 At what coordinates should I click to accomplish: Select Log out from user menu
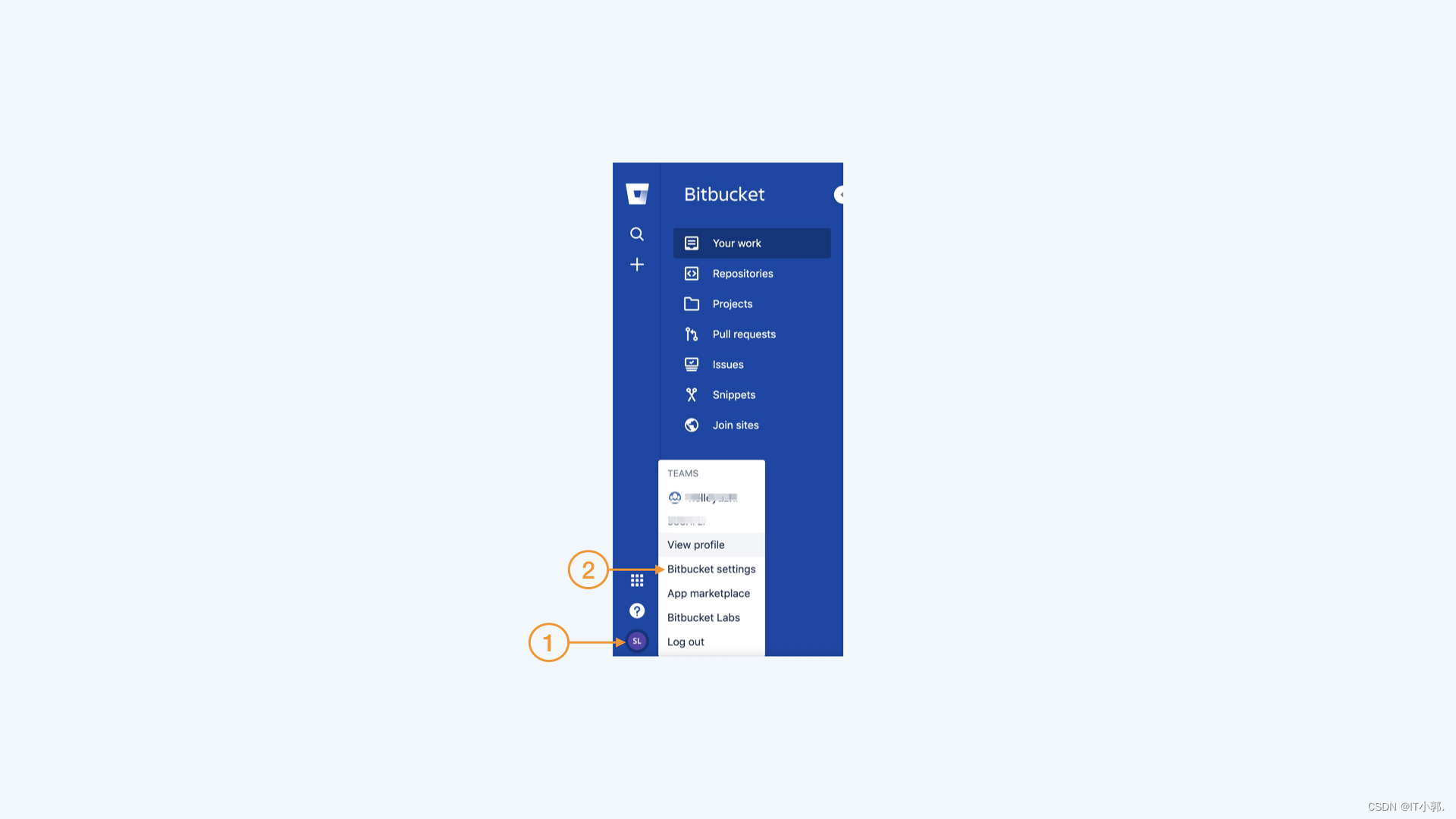pyautogui.click(x=685, y=641)
